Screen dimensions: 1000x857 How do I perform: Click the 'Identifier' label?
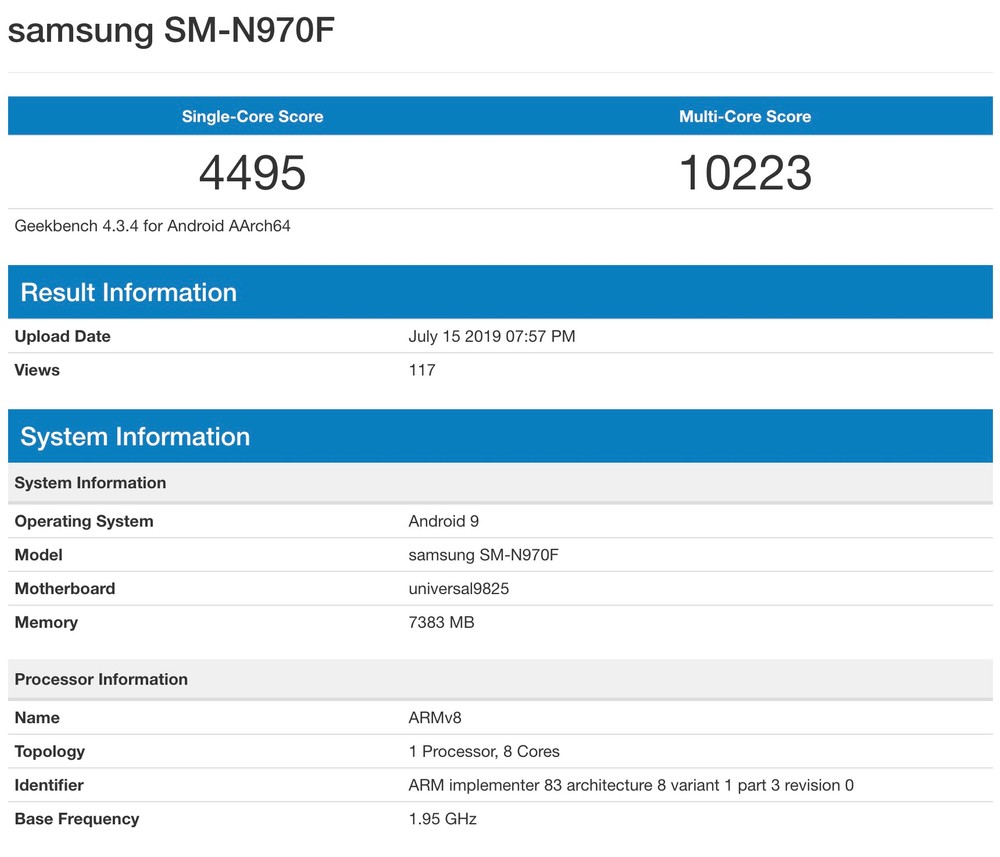[48, 785]
